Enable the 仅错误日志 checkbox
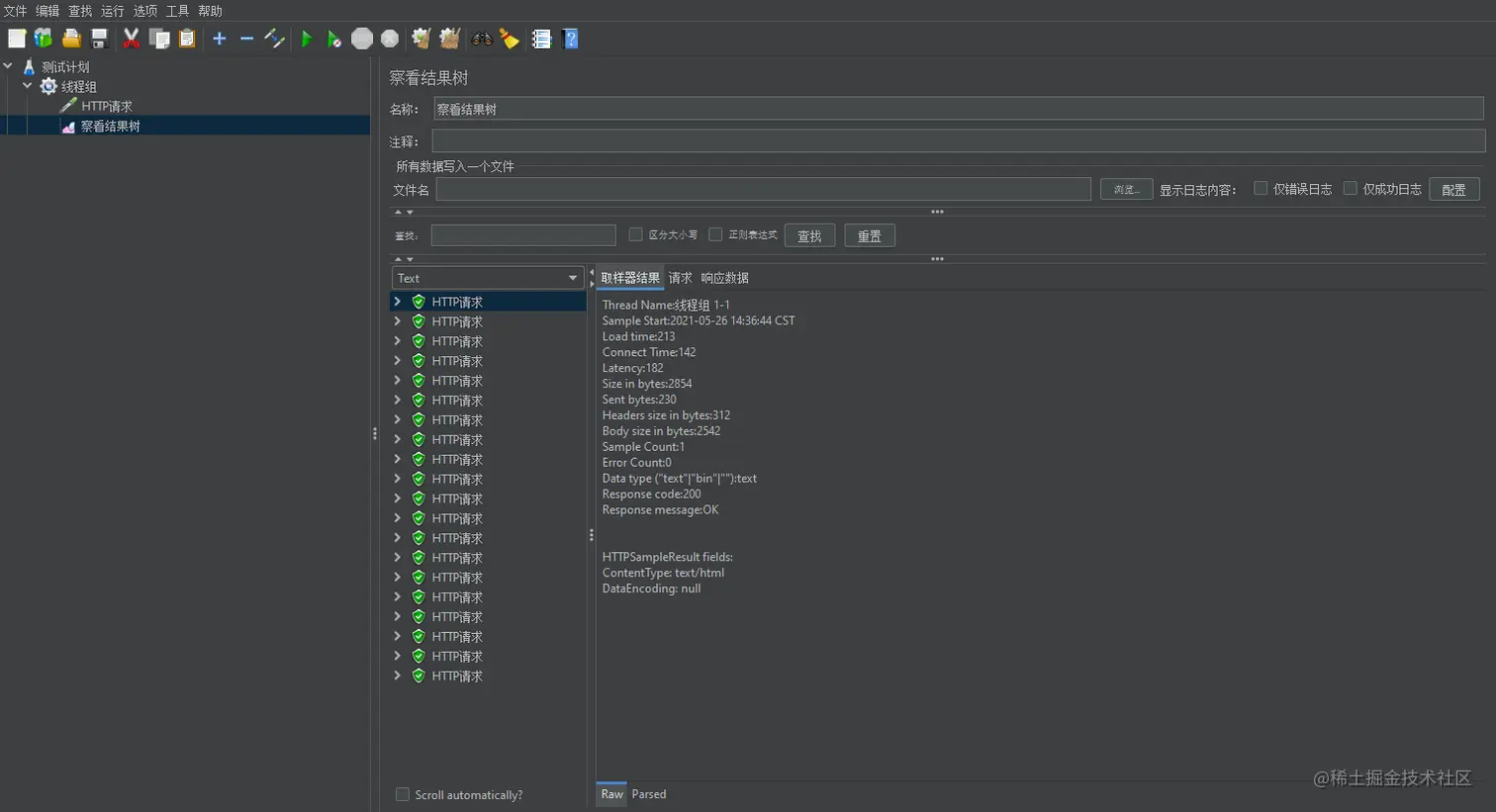Viewport: 1496px width, 812px height. [x=1261, y=188]
